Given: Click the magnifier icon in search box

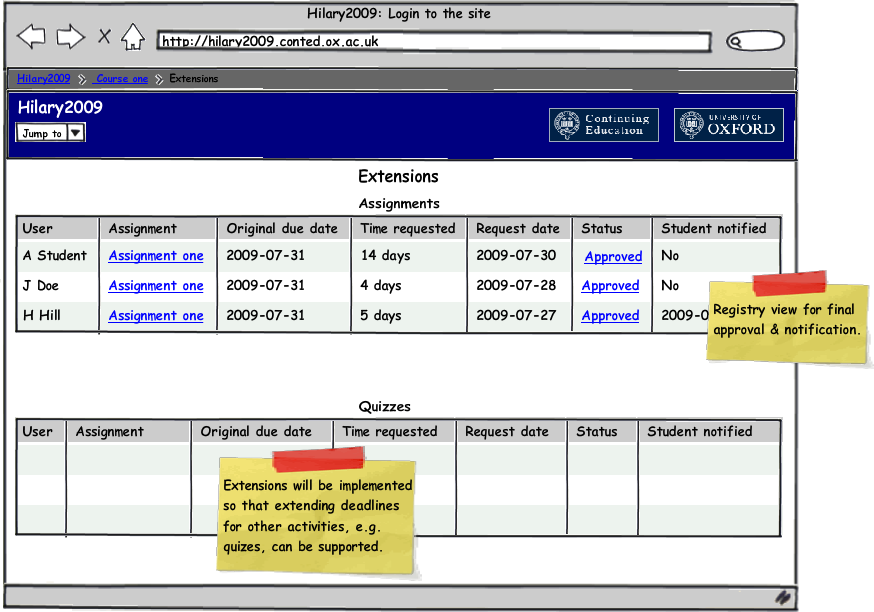Looking at the screenshot, I should [x=736, y=41].
